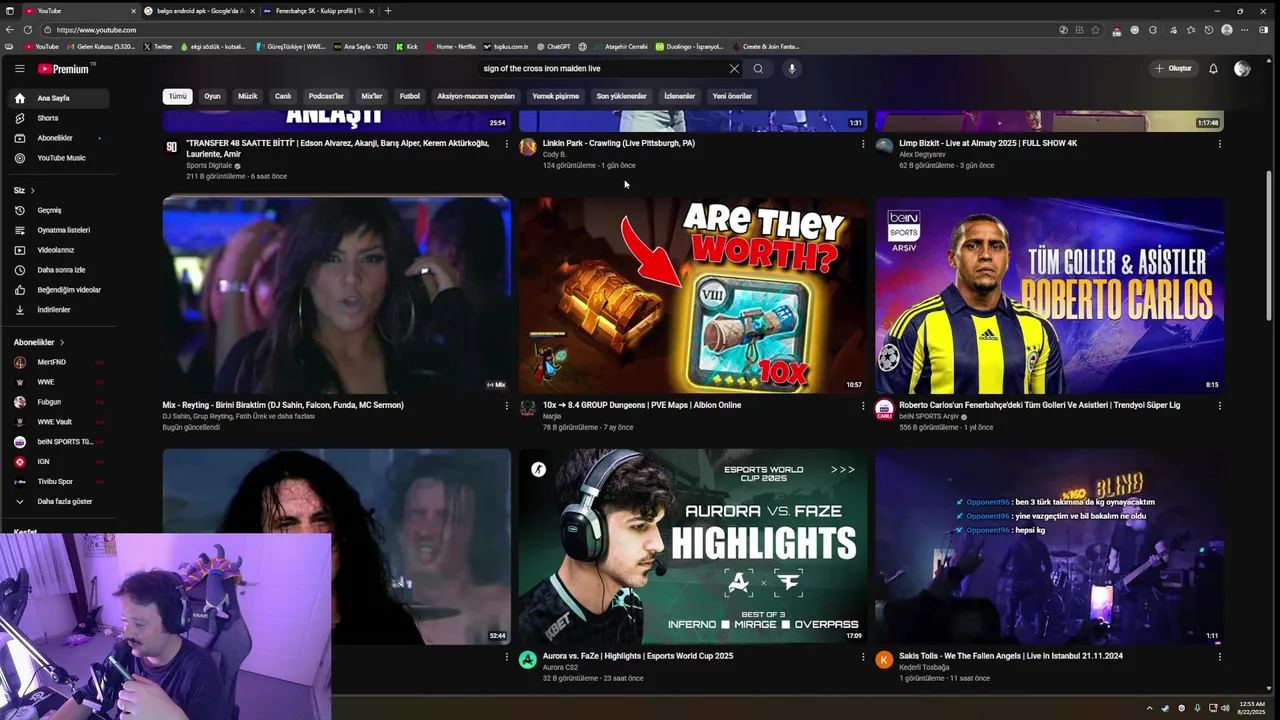Open options for Roberto Carlos video
This screenshot has height=720, width=1280.
pyautogui.click(x=1219, y=406)
